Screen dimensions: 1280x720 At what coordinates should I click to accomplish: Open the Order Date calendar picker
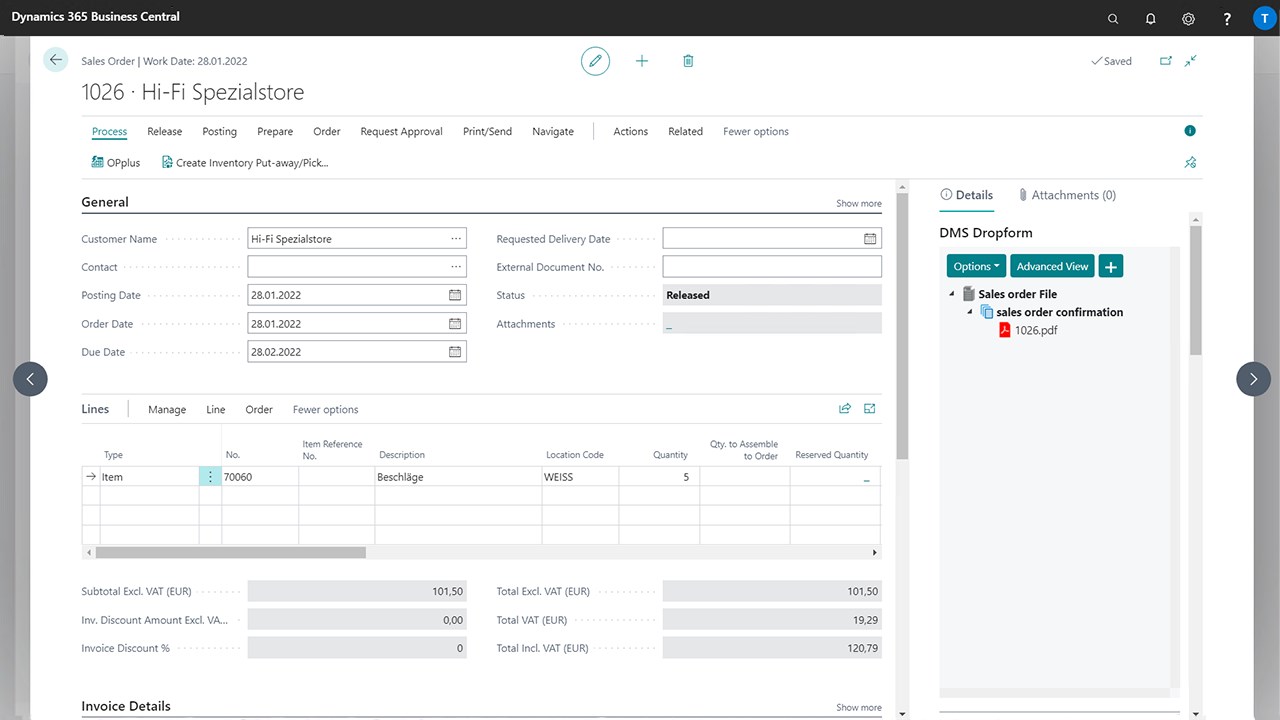click(x=455, y=324)
